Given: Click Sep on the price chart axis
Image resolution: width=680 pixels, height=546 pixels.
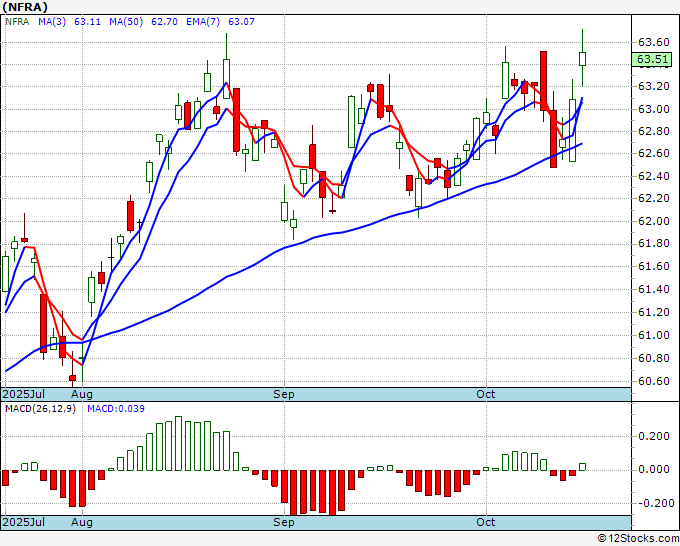Looking at the screenshot, I should [x=284, y=394].
